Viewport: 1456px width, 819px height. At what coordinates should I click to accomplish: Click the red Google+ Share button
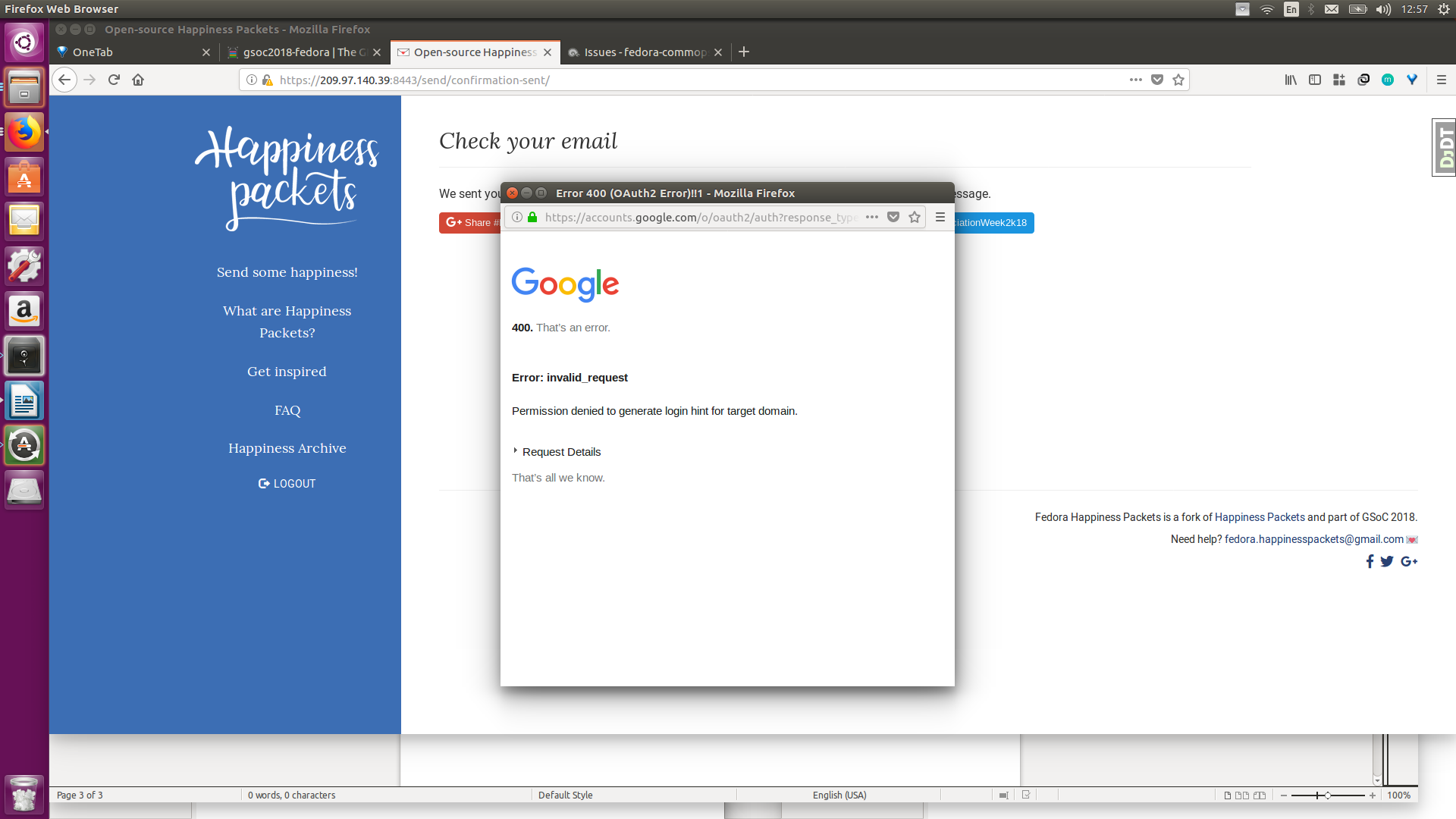[x=470, y=223]
